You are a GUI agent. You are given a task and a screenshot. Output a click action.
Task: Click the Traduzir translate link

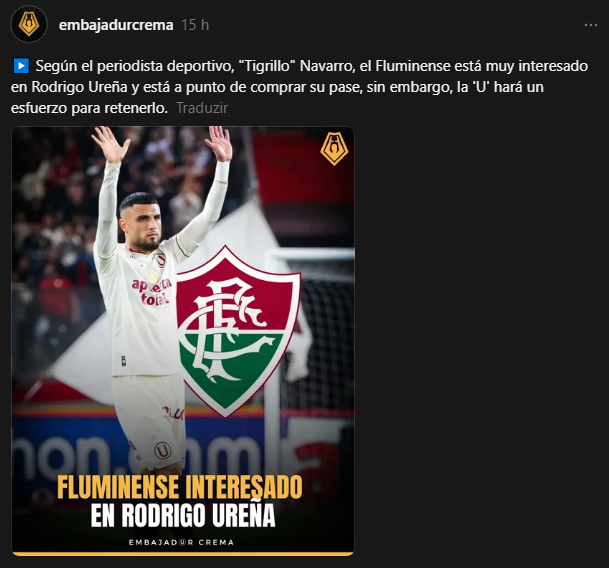(x=202, y=108)
